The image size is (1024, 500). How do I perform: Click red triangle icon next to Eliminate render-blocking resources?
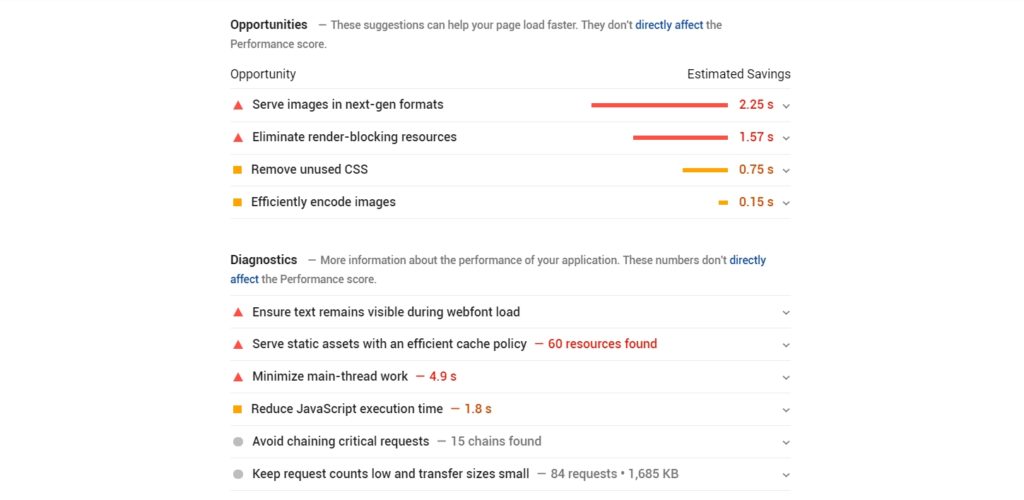point(238,138)
